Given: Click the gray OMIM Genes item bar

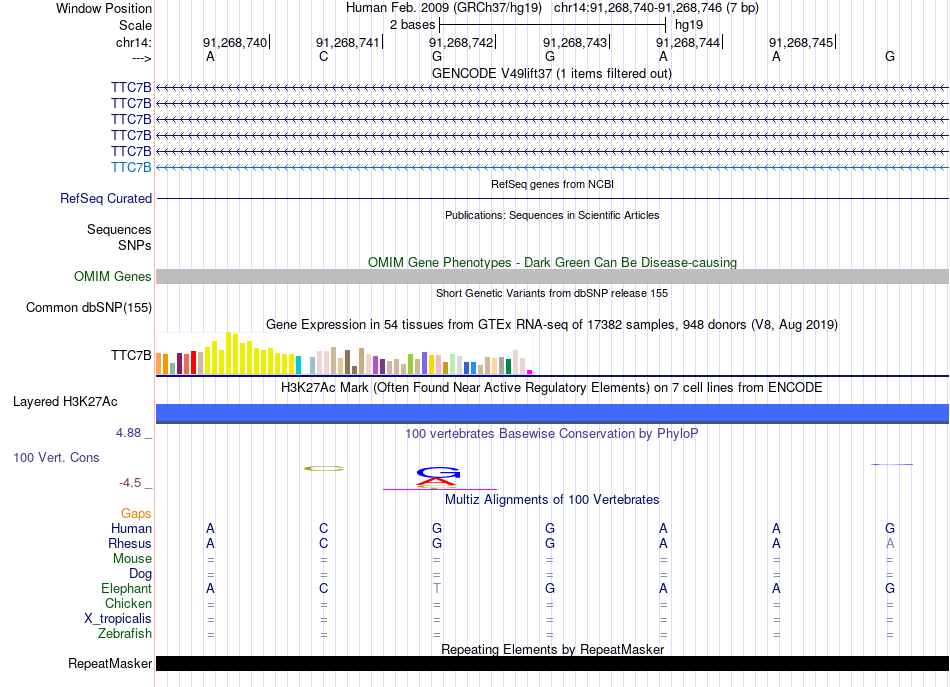Looking at the screenshot, I should [552, 276].
